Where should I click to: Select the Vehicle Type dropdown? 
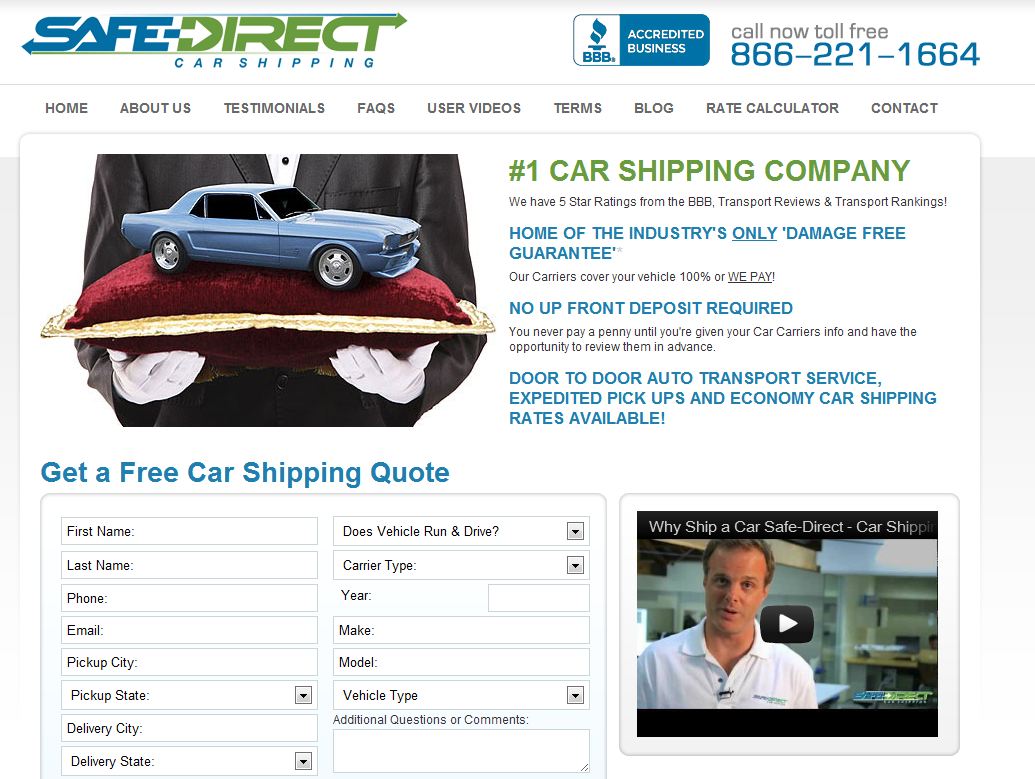tap(461, 695)
